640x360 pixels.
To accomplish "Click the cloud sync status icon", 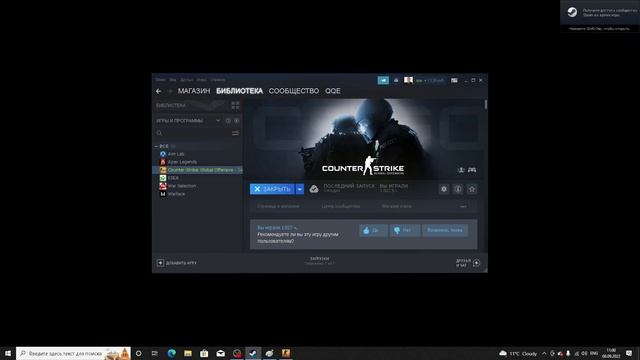I will pos(313,189).
